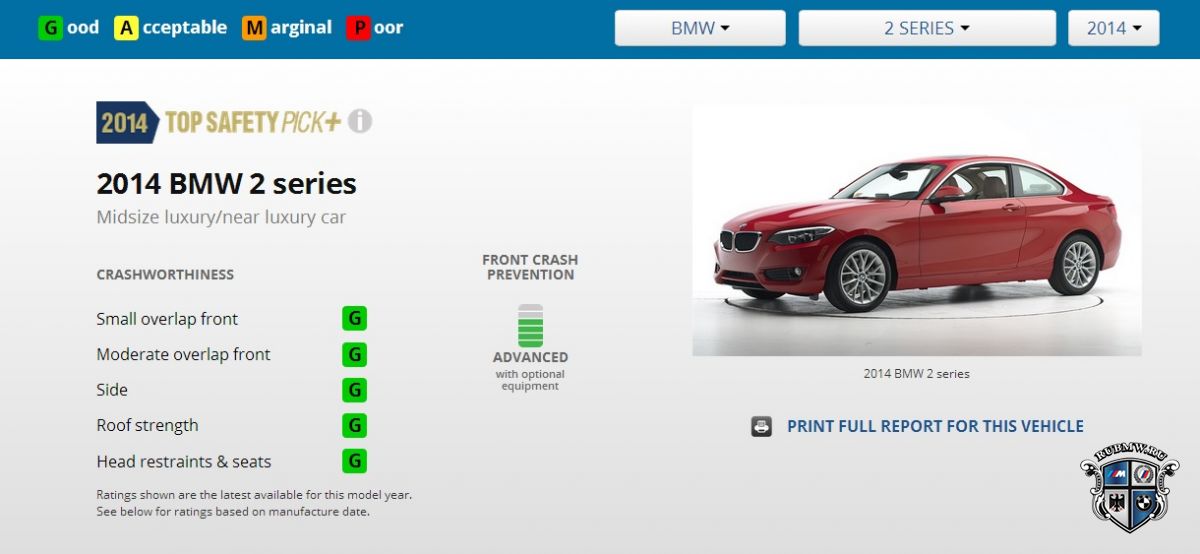Click the info icon beside Top Safety Pick+

pos(360,122)
